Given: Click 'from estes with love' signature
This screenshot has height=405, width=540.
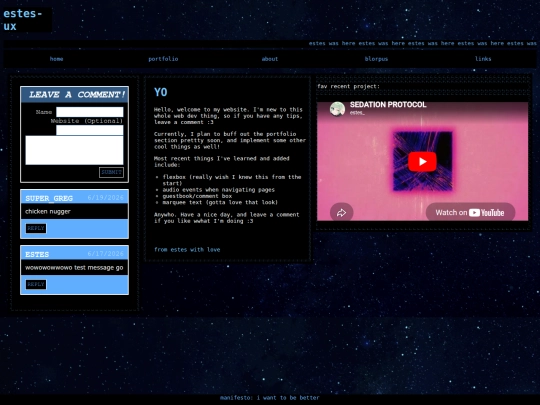Looking at the screenshot, I should click(187, 250).
